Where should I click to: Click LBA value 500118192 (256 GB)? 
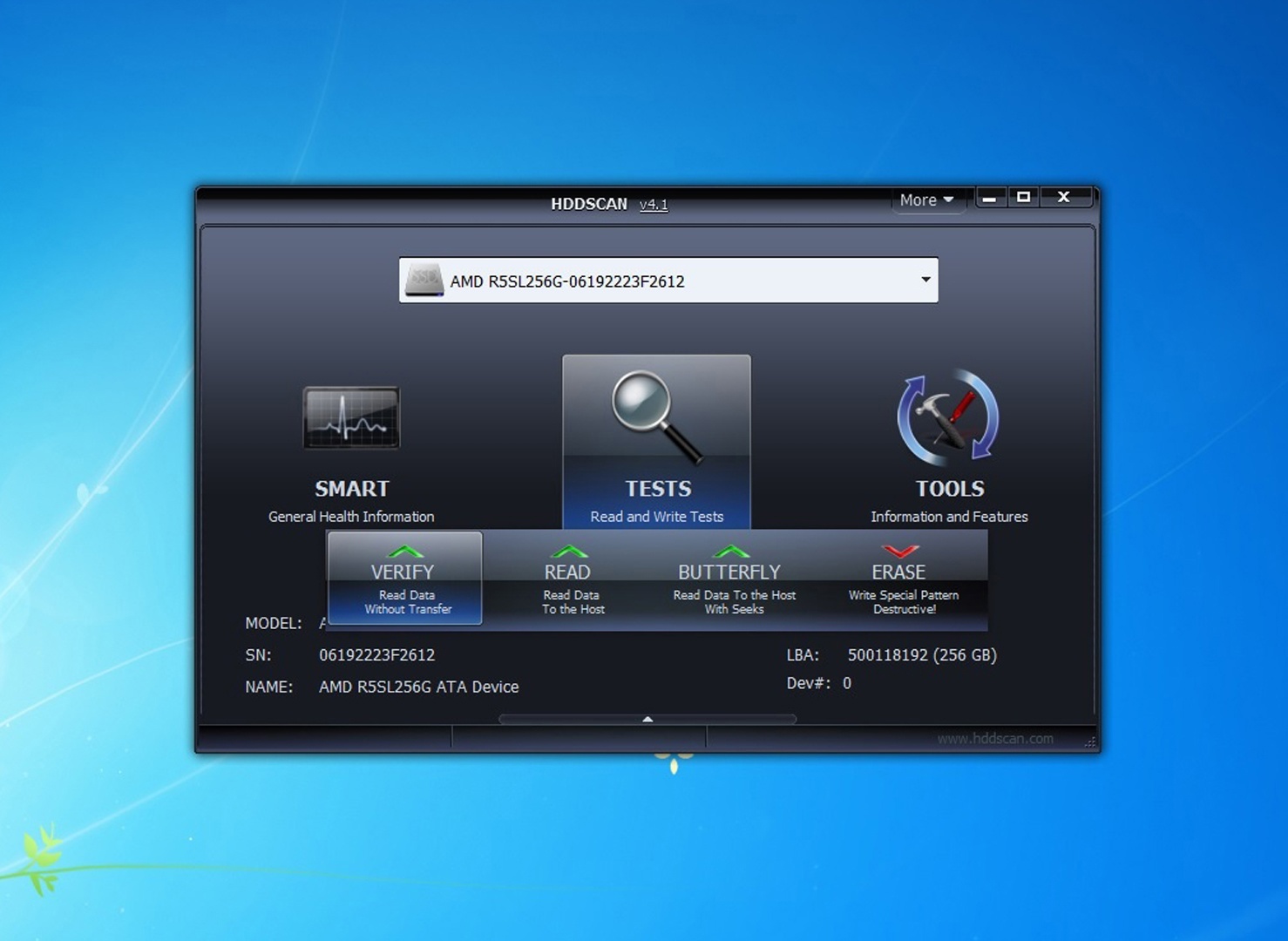click(x=922, y=655)
